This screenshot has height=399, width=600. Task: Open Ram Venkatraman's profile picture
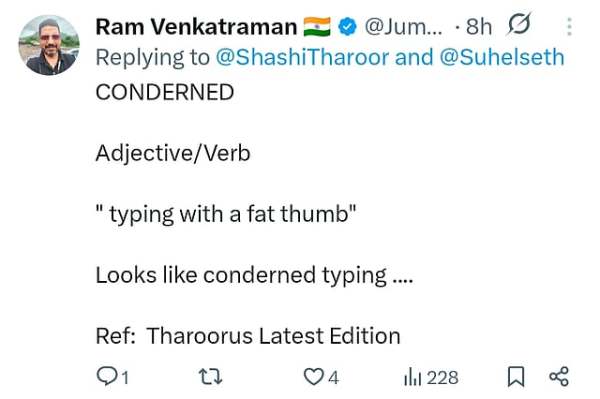coord(49,45)
